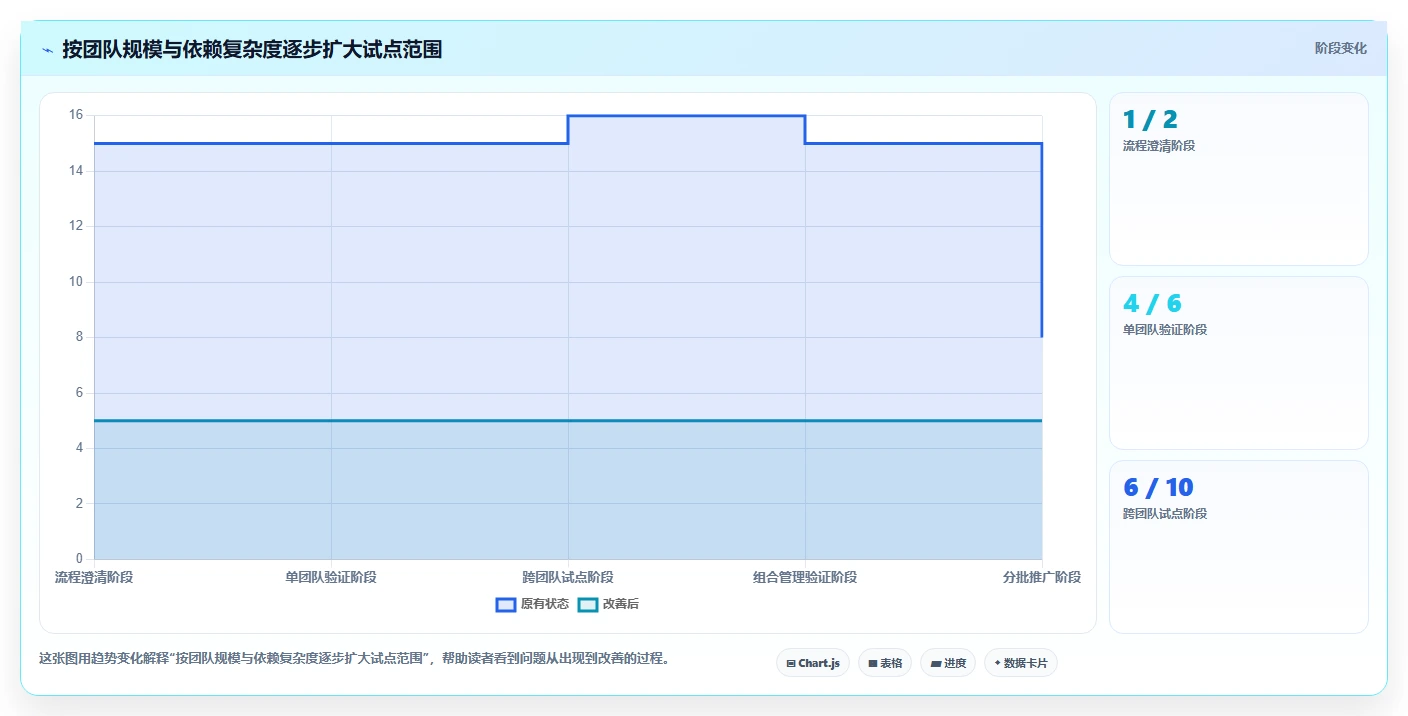Click the 原有状态 blue legend swatch
The width and height of the screenshot is (1408, 716).
(506, 604)
